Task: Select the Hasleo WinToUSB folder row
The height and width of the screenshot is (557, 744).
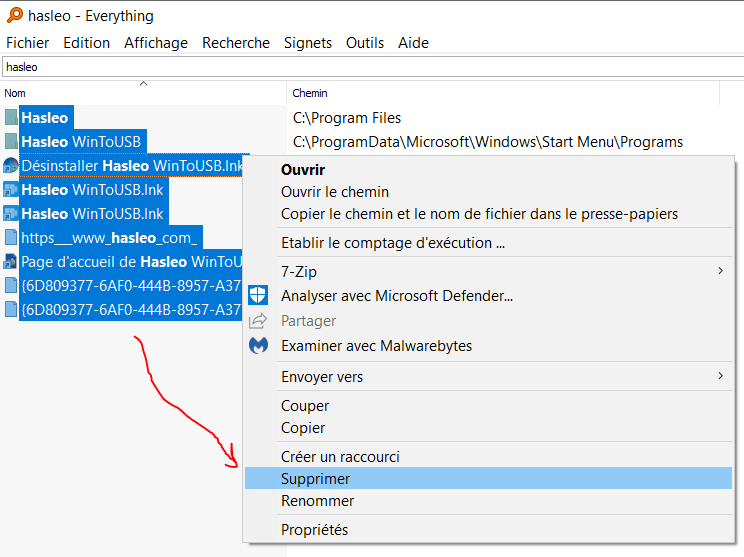Action: pos(82,141)
